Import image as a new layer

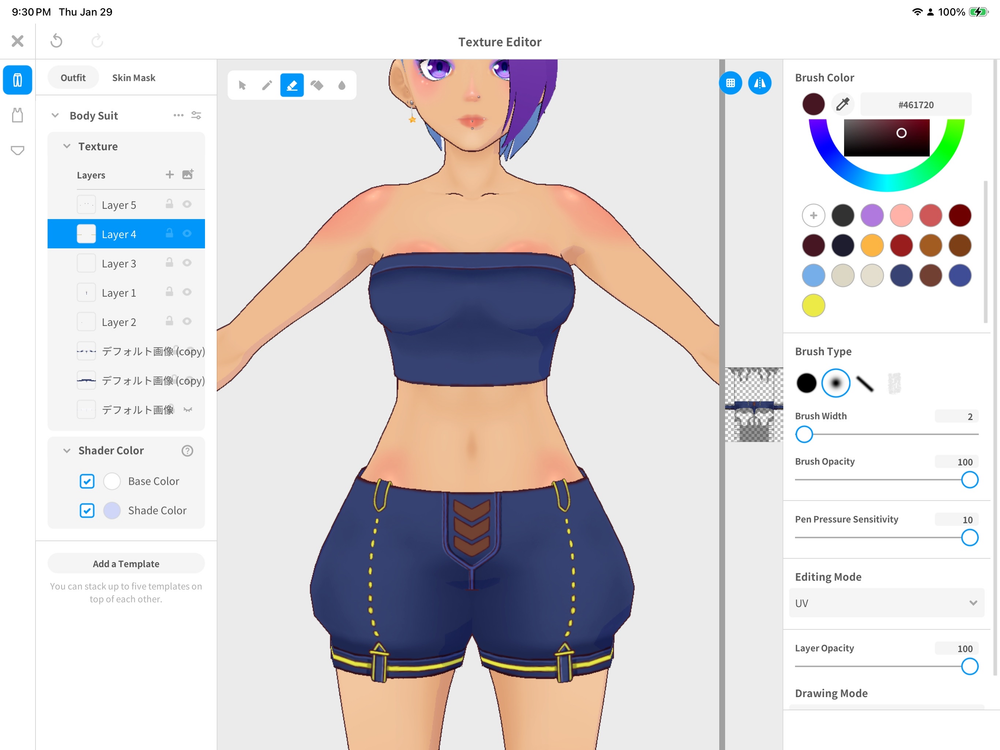coord(187,175)
